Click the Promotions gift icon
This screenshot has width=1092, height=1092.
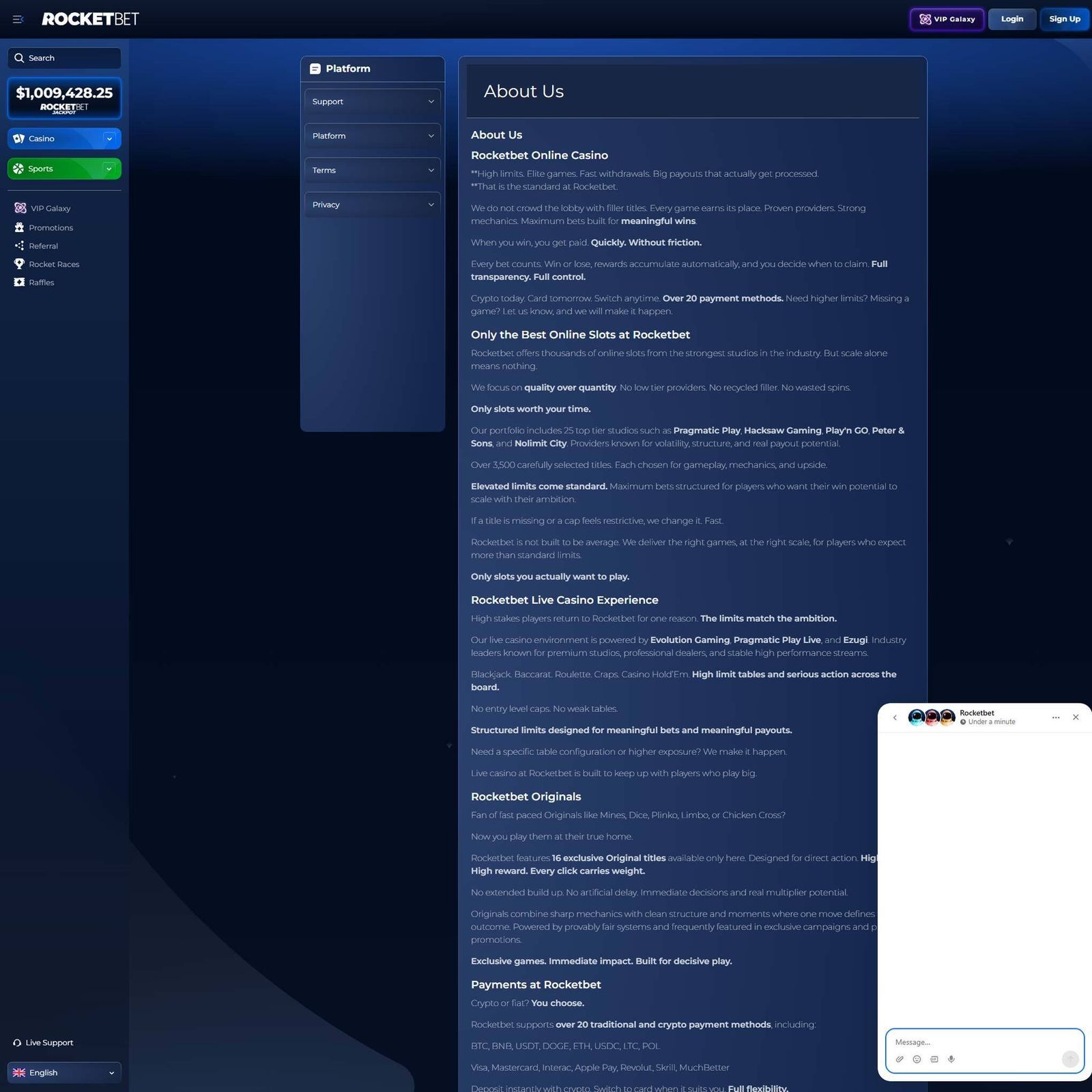[x=19, y=227]
